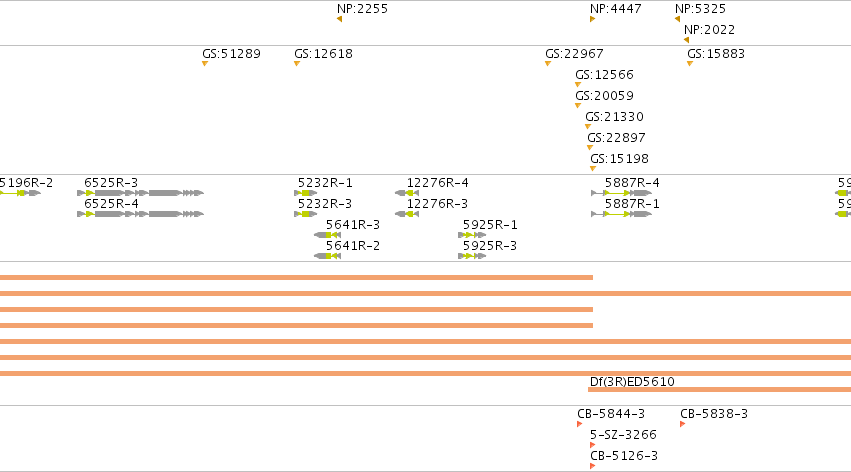Select the 5-SZ-3266 red triangle marker
The width and height of the screenshot is (851, 472).
(593, 445)
